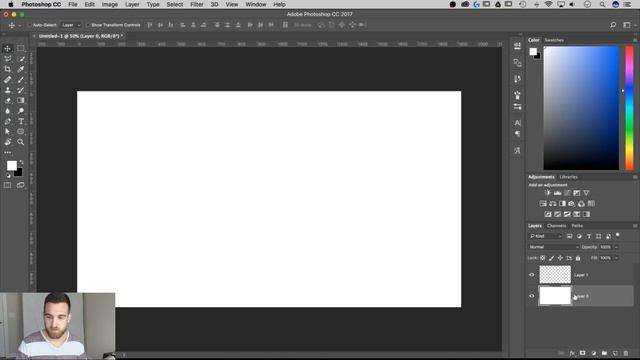
Task: Select the Healing Brush tool
Action: coord(7,80)
